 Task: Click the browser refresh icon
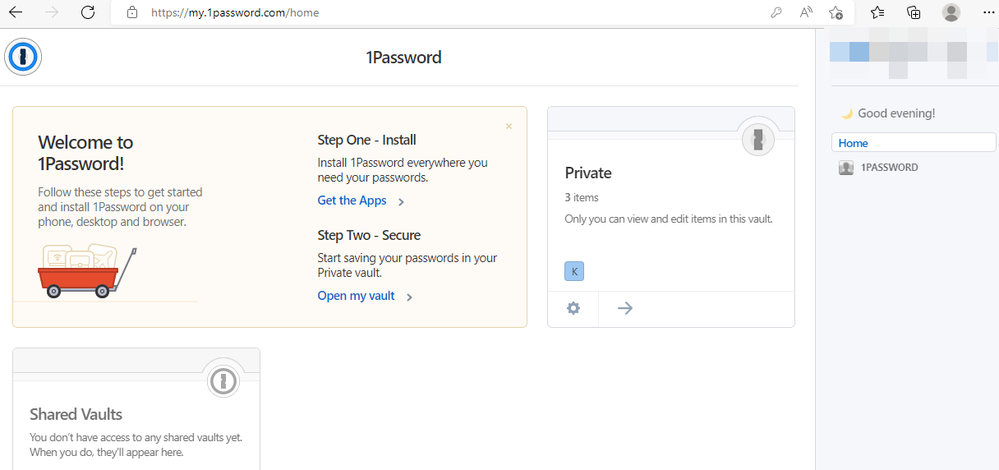click(88, 13)
